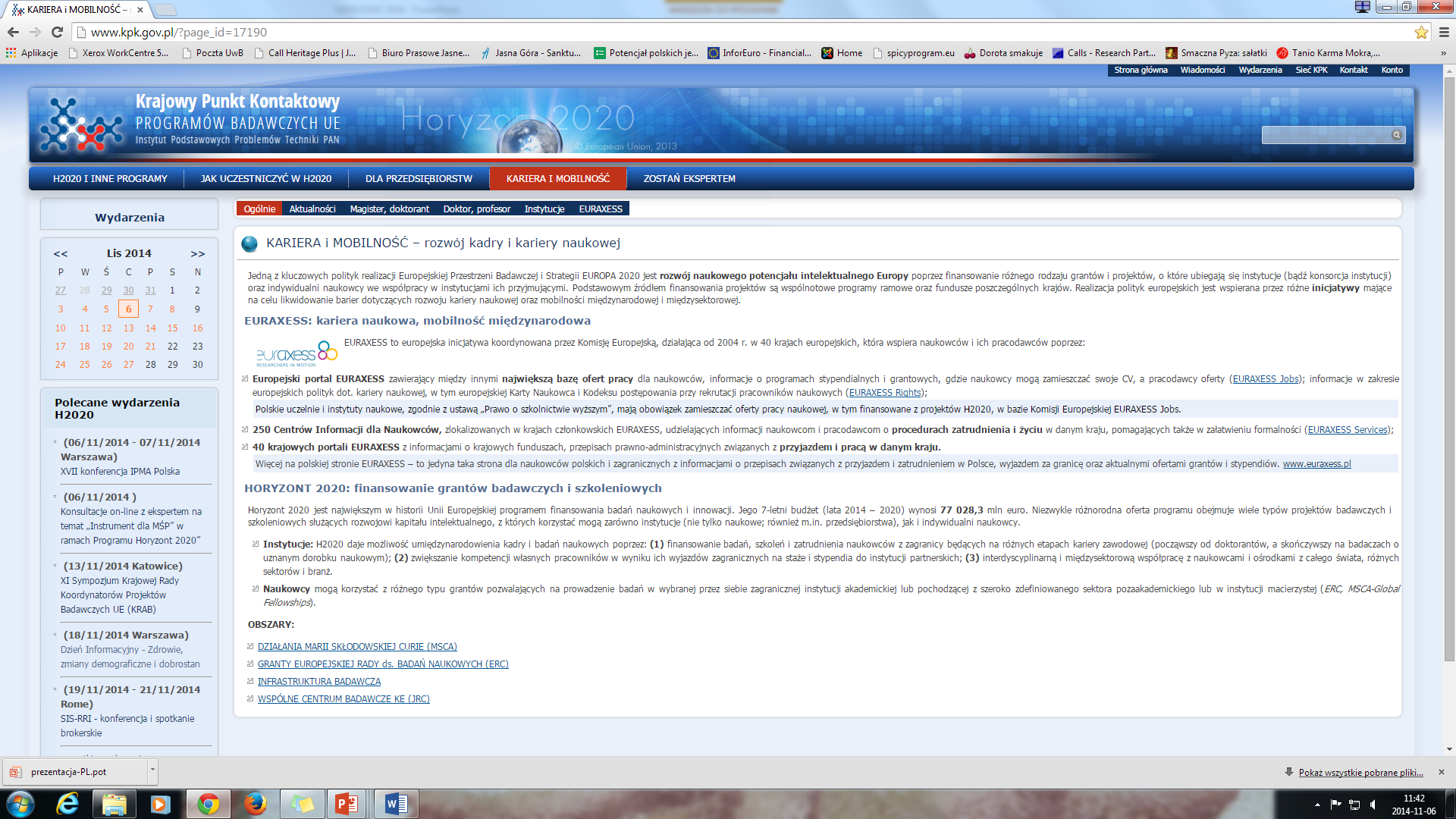1456x819 pixels.
Task: Open the InforEuro - Financial bookmark
Action: point(759,53)
